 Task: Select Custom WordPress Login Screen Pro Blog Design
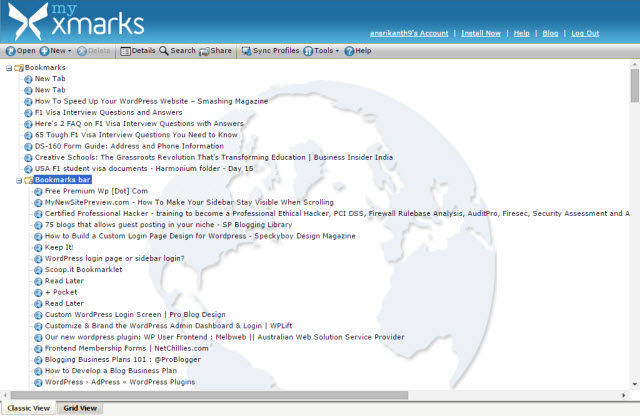[x=135, y=315]
